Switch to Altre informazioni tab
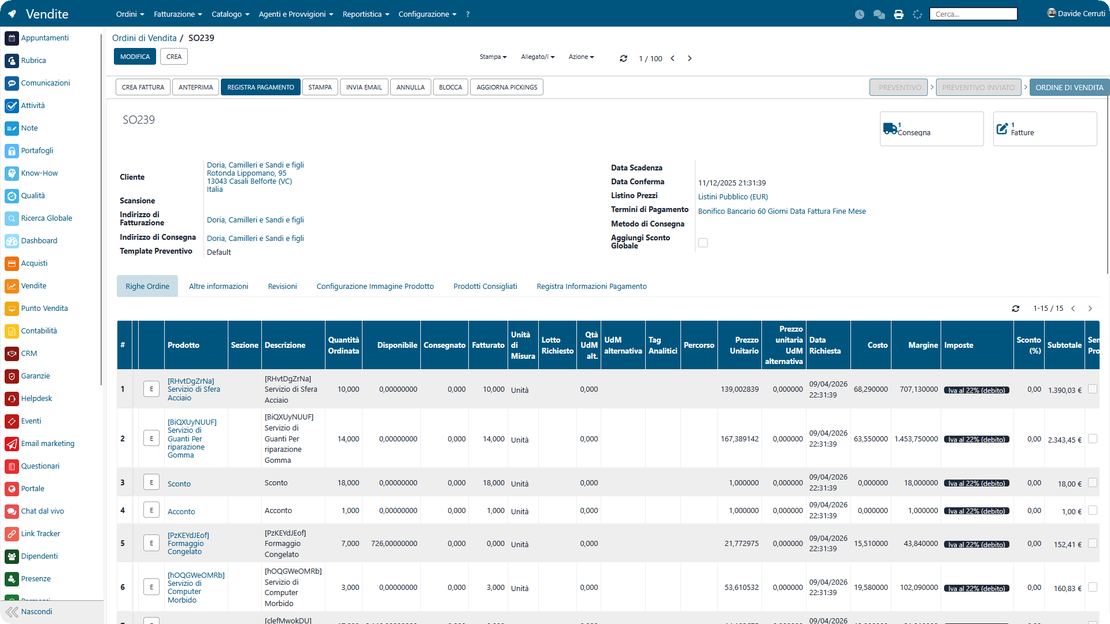The height and width of the screenshot is (624, 1110). pos(219,286)
